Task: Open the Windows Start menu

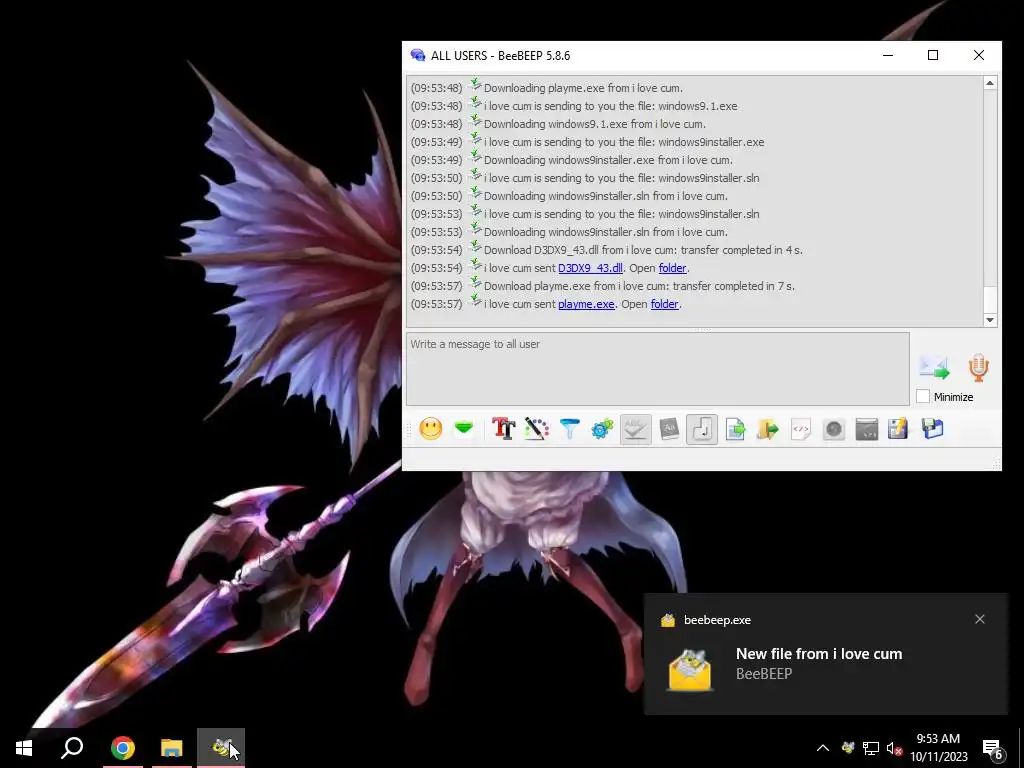Action: click(x=24, y=748)
